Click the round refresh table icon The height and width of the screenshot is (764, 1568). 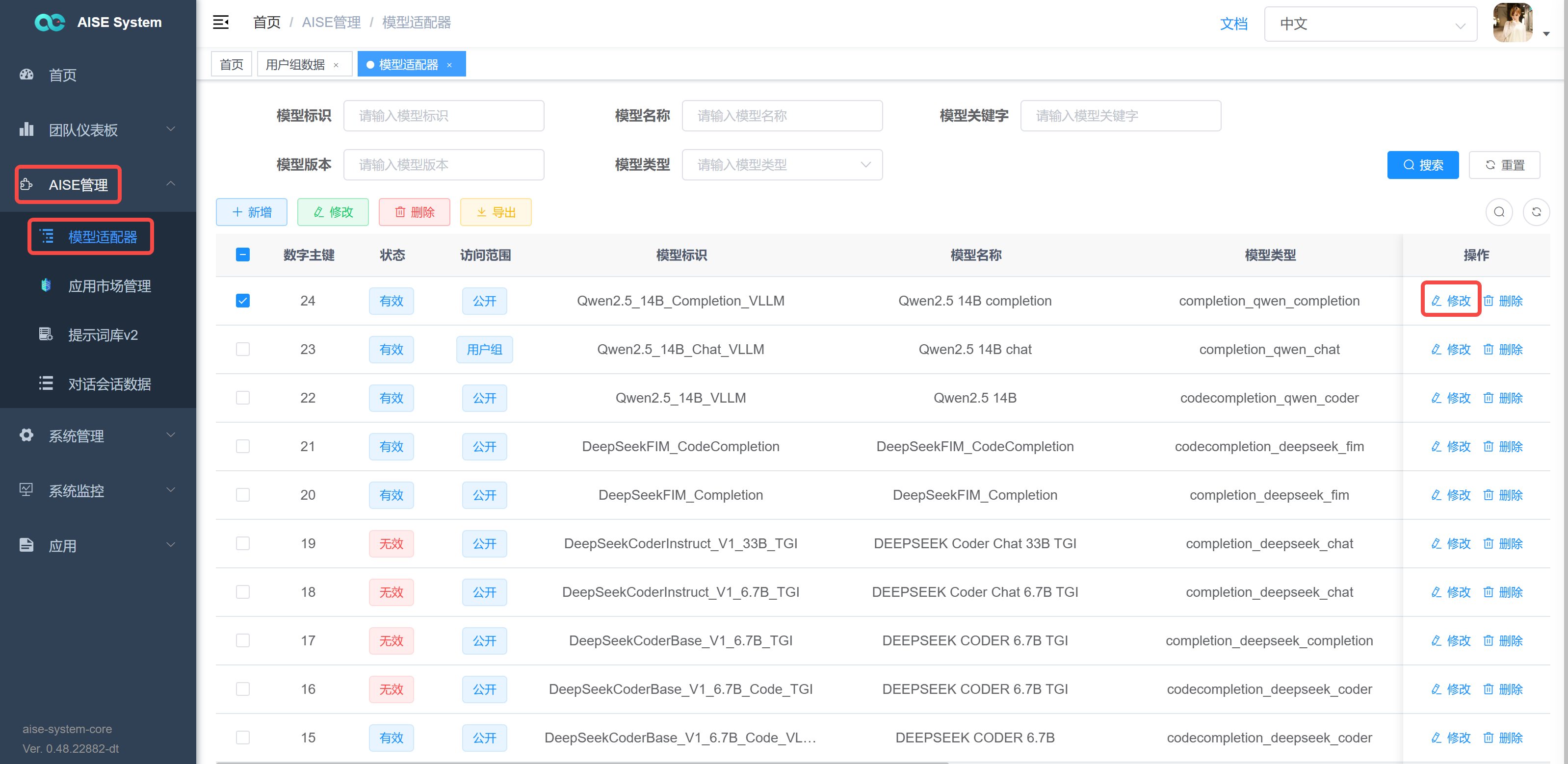click(1536, 212)
